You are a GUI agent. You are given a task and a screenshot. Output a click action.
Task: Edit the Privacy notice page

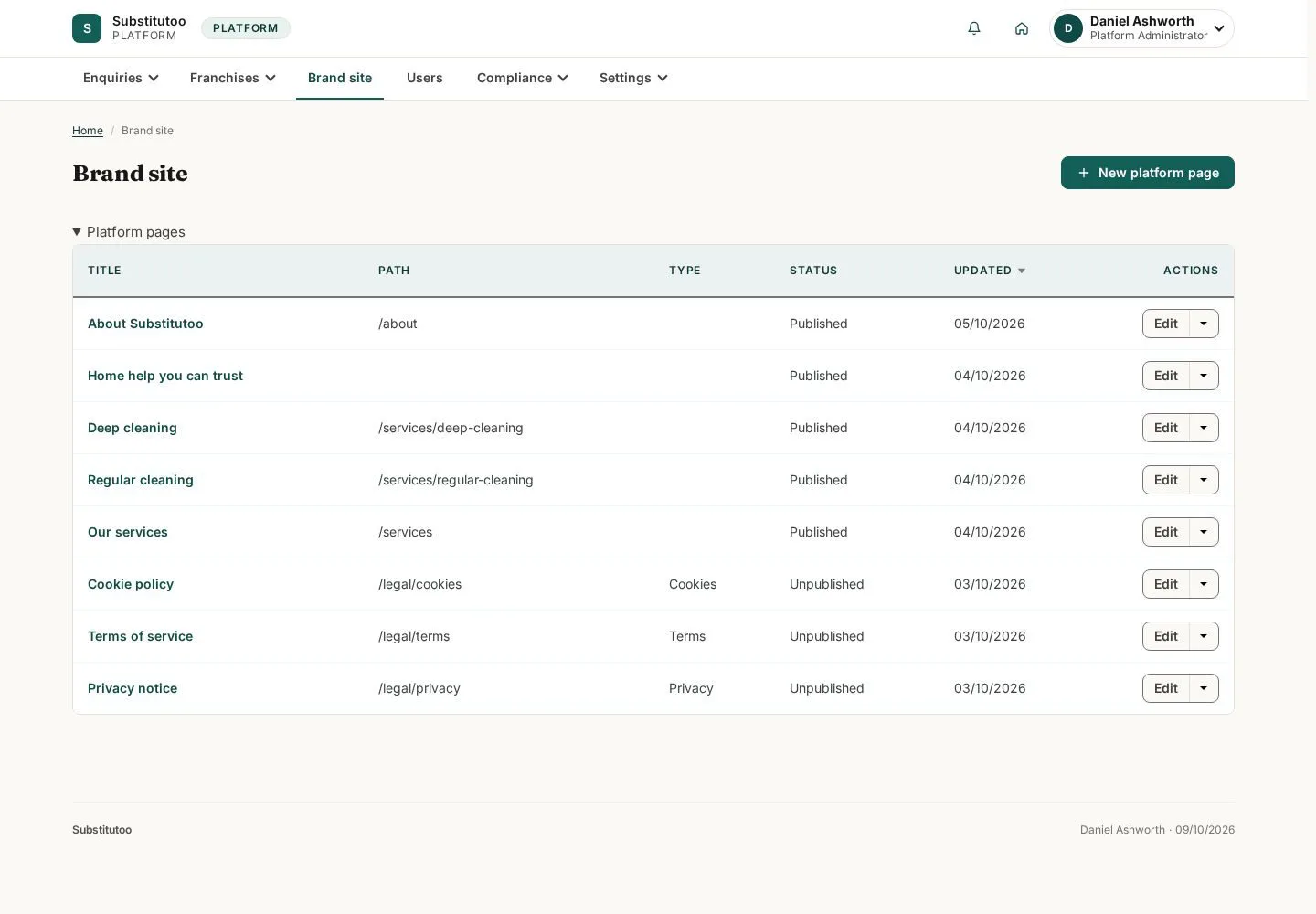1166,688
